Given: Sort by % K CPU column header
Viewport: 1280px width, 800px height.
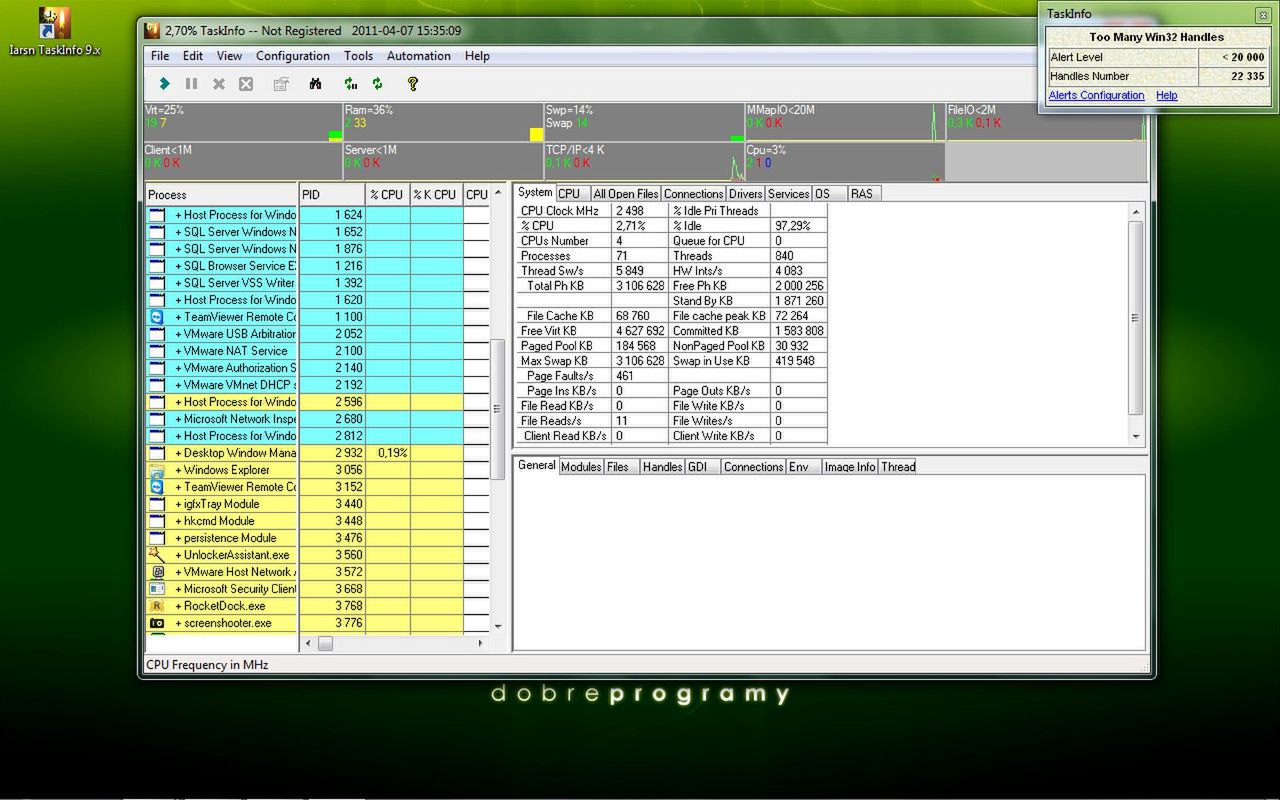Looking at the screenshot, I should (x=436, y=195).
